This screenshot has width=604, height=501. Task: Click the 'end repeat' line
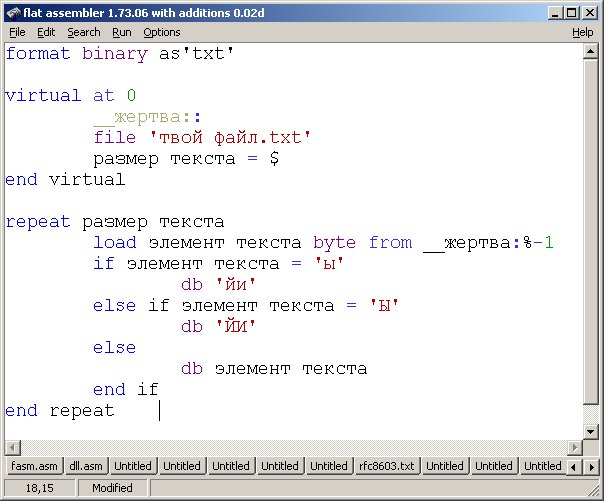tap(60, 411)
